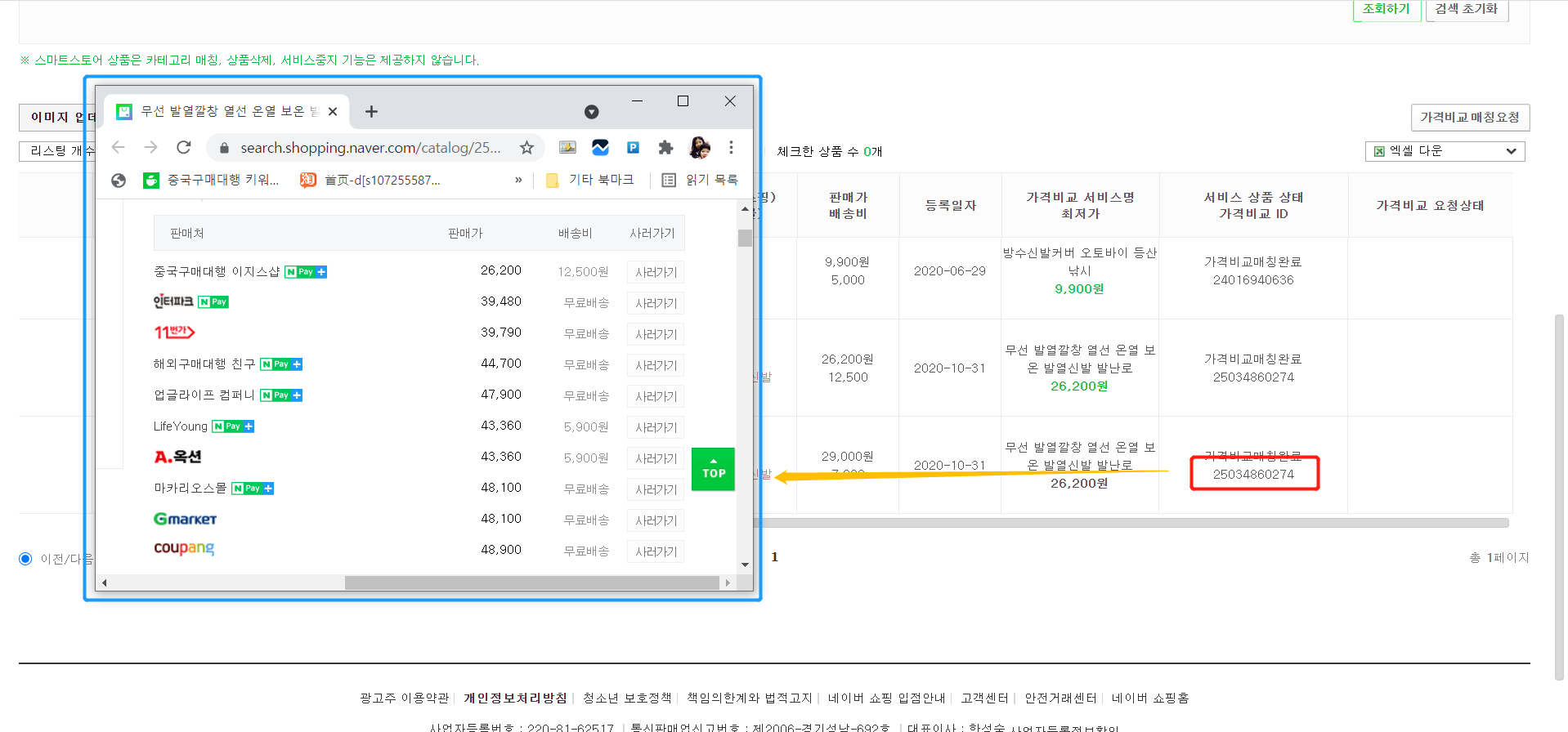Open 개인정보처리방침 footer link

click(x=516, y=699)
